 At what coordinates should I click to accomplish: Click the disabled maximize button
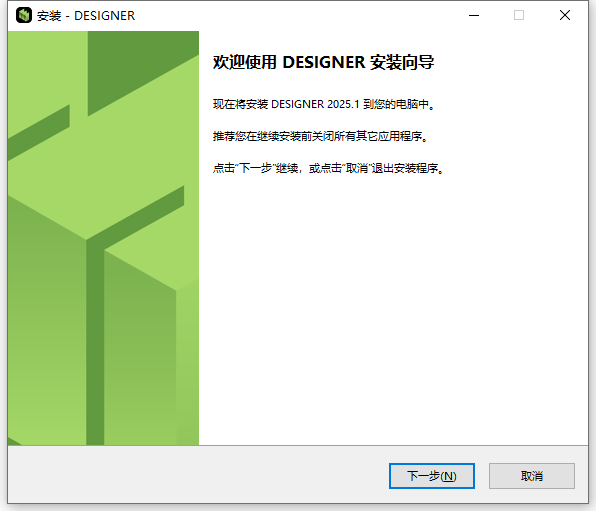(519, 15)
